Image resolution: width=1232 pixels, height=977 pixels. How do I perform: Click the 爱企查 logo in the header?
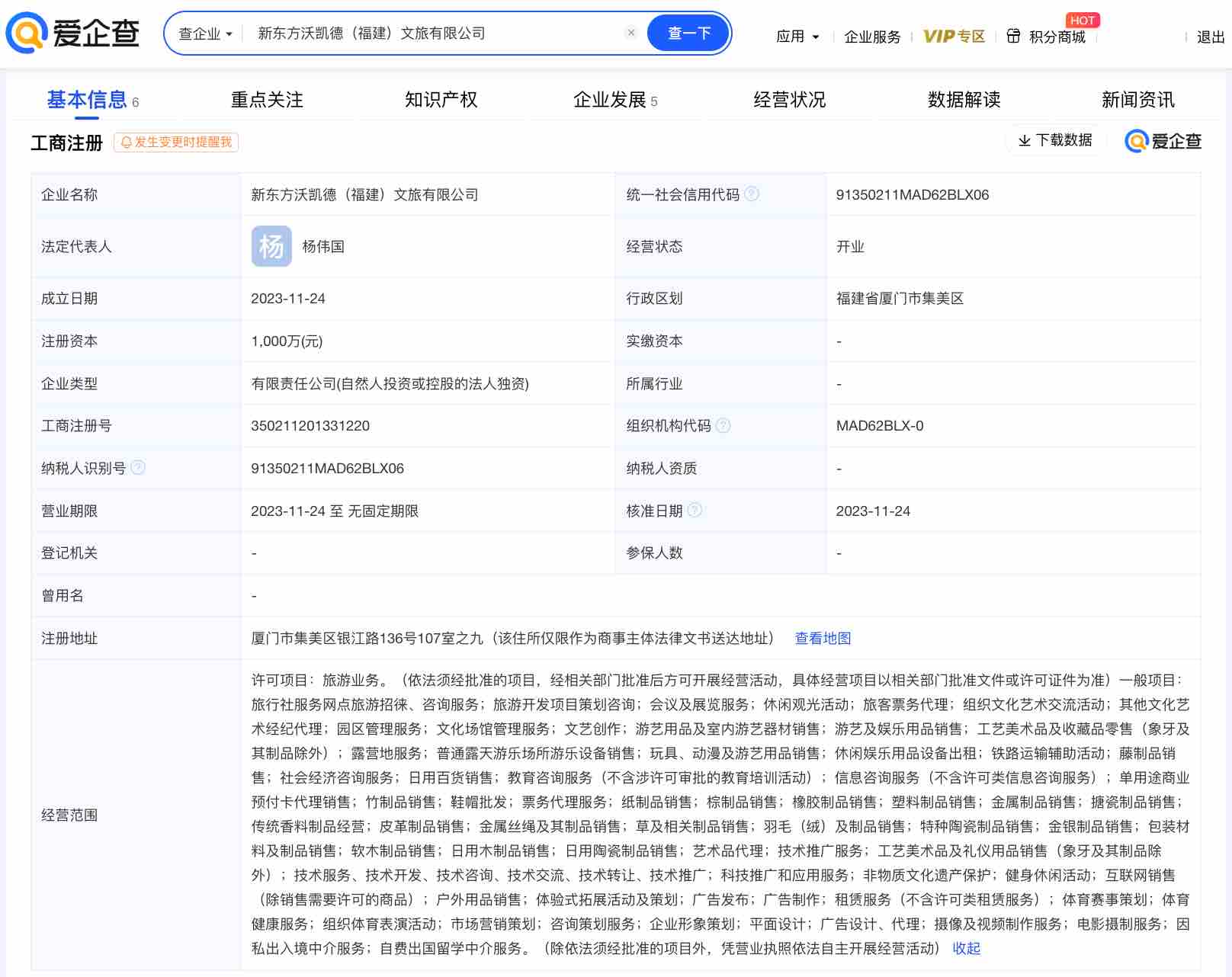click(x=72, y=33)
